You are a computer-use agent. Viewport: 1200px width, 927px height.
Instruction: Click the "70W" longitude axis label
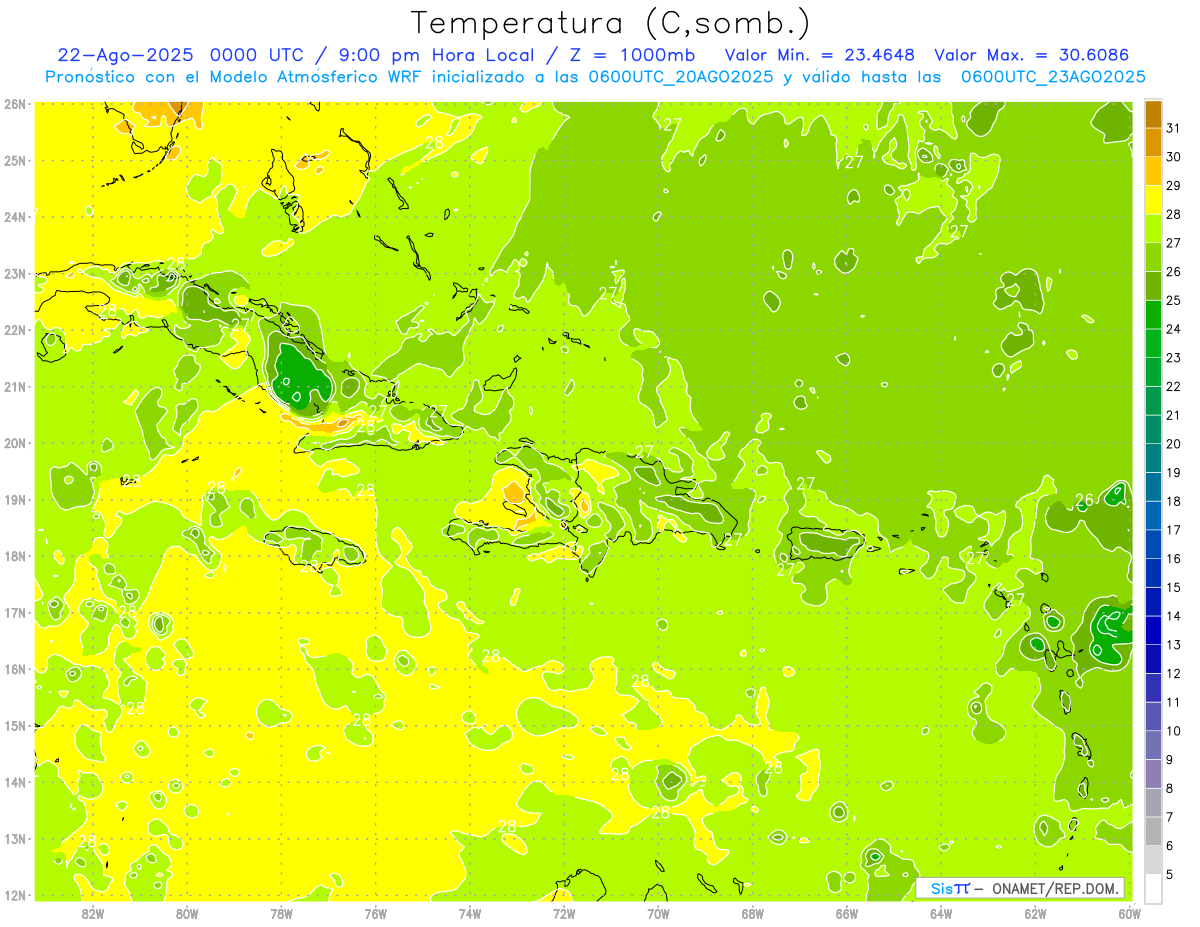click(658, 913)
